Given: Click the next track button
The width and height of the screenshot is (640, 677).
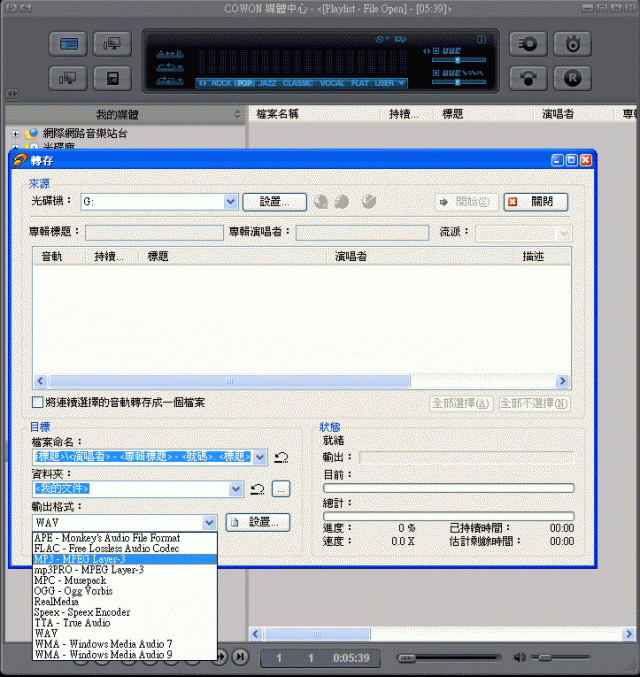Looking at the screenshot, I should click(241, 657).
